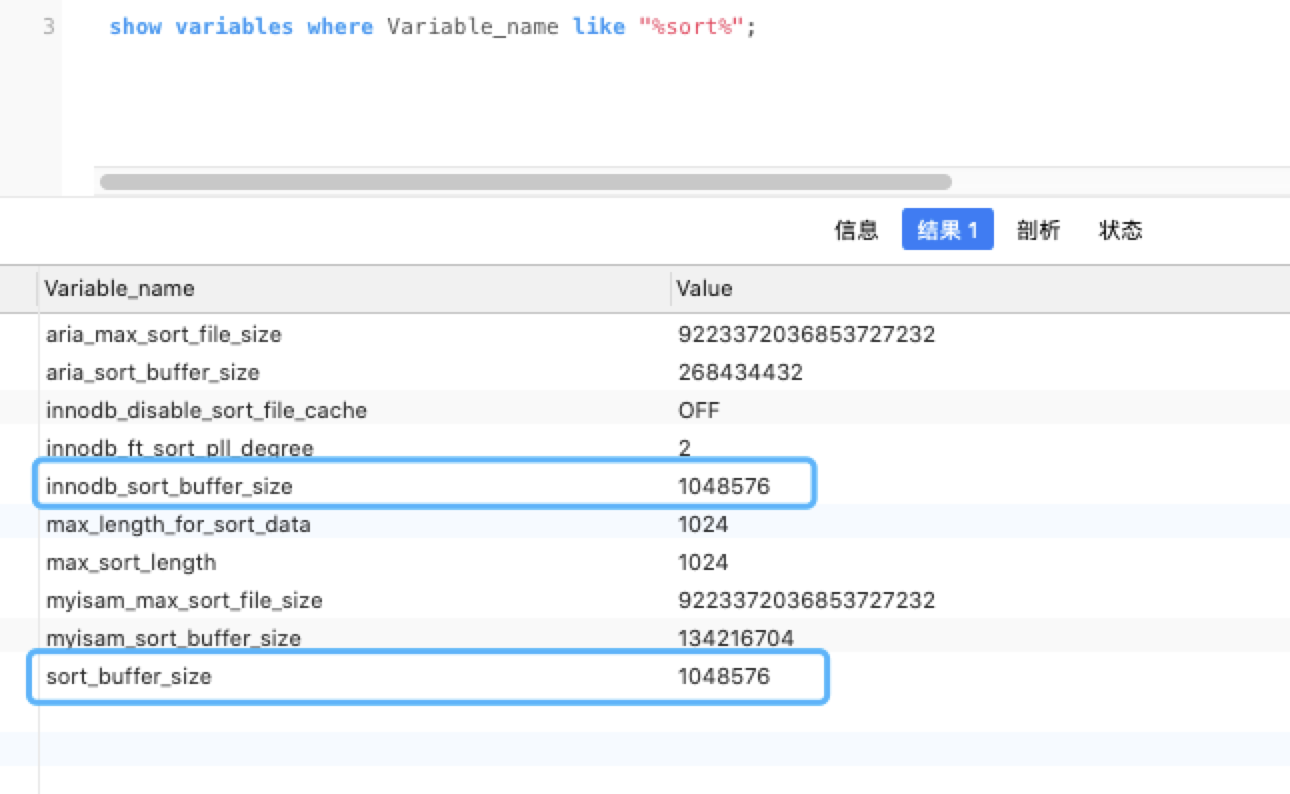1290x794 pixels.
Task: Select the innodb_disable_sort_file_cache cell
Action: pos(206,410)
